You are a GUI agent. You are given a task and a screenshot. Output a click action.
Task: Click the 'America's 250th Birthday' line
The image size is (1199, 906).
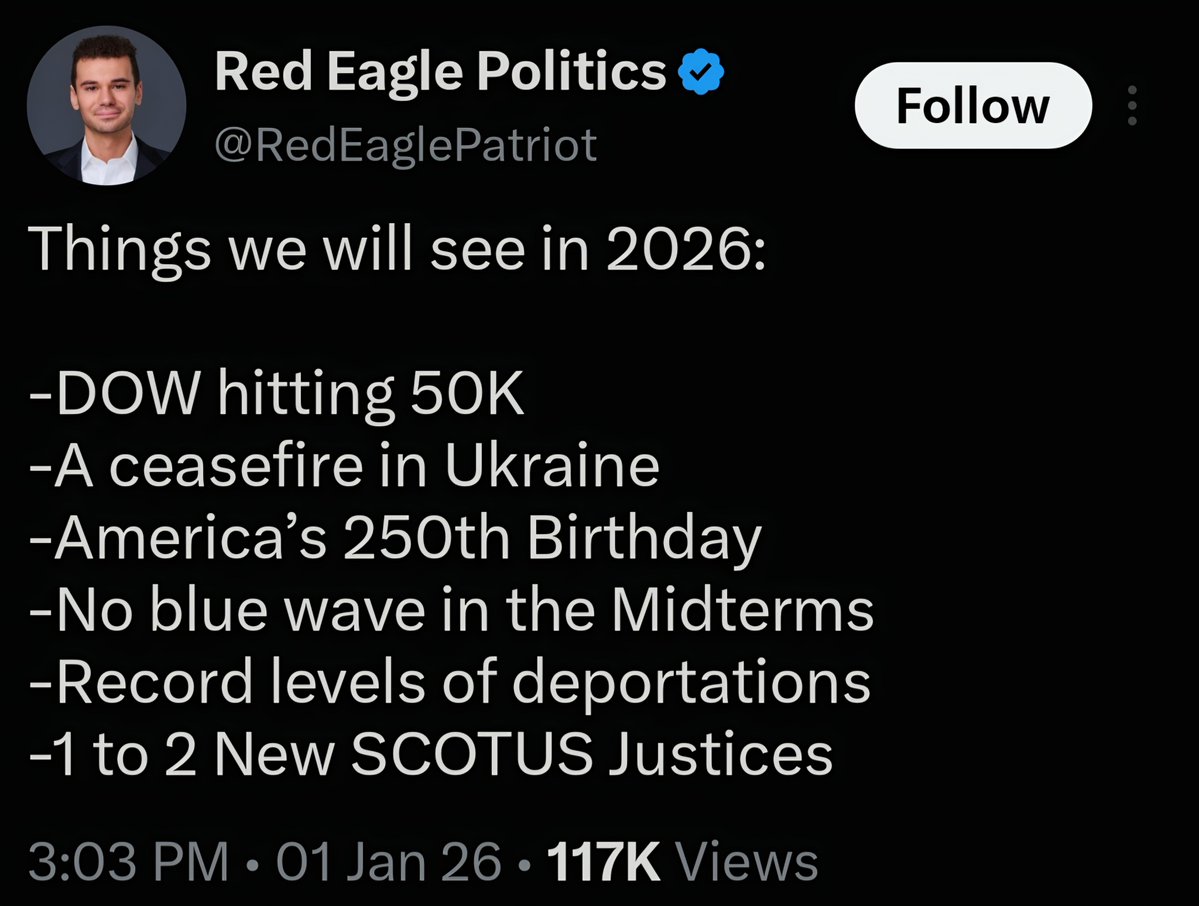pos(395,539)
